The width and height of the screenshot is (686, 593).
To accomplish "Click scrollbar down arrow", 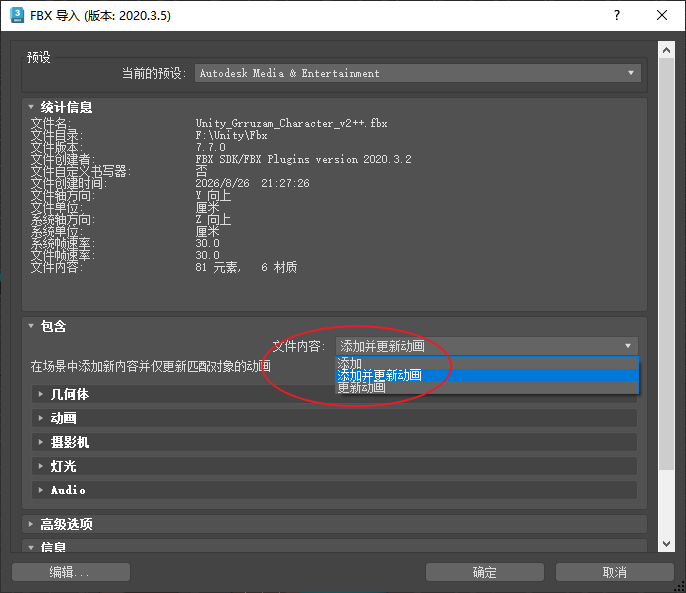I will tap(666, 544).
